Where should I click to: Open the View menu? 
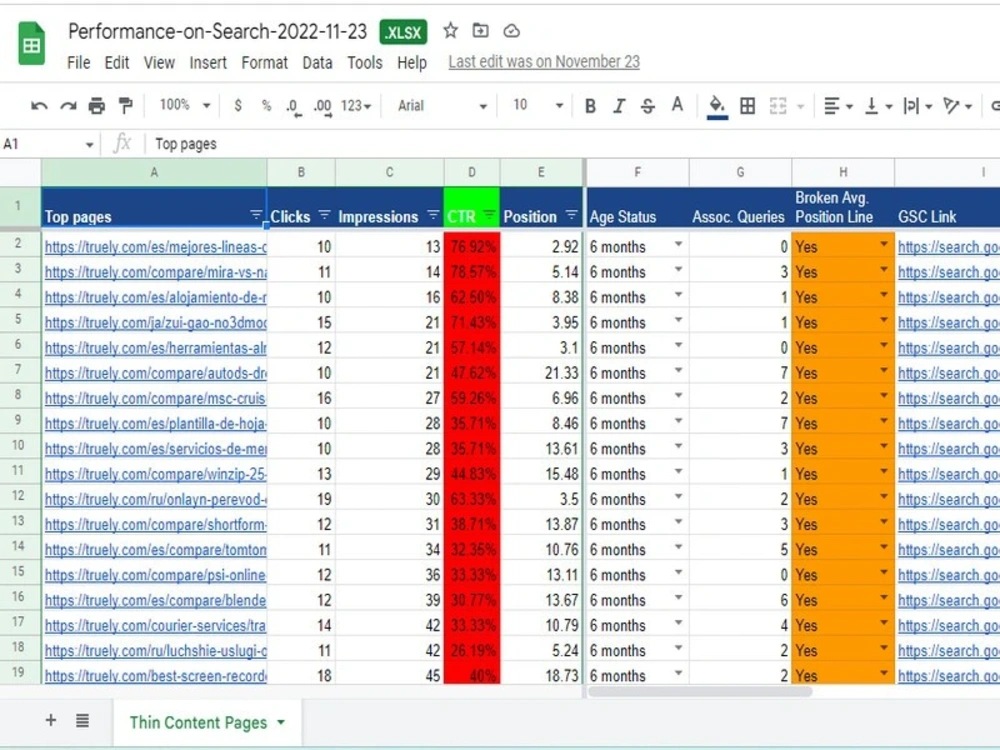[x=159, y=62]
